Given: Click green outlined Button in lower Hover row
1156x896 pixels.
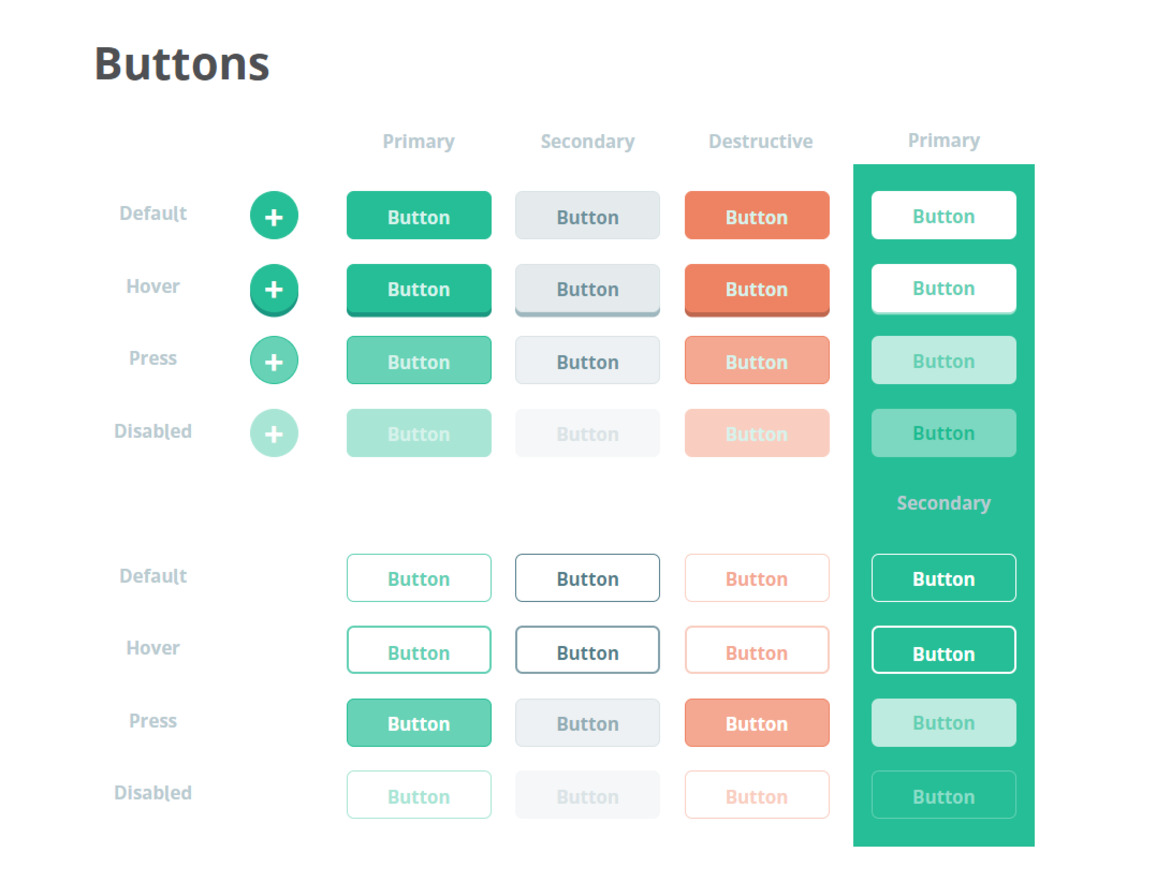Looking at the screenshot, I should coord(419,650).
